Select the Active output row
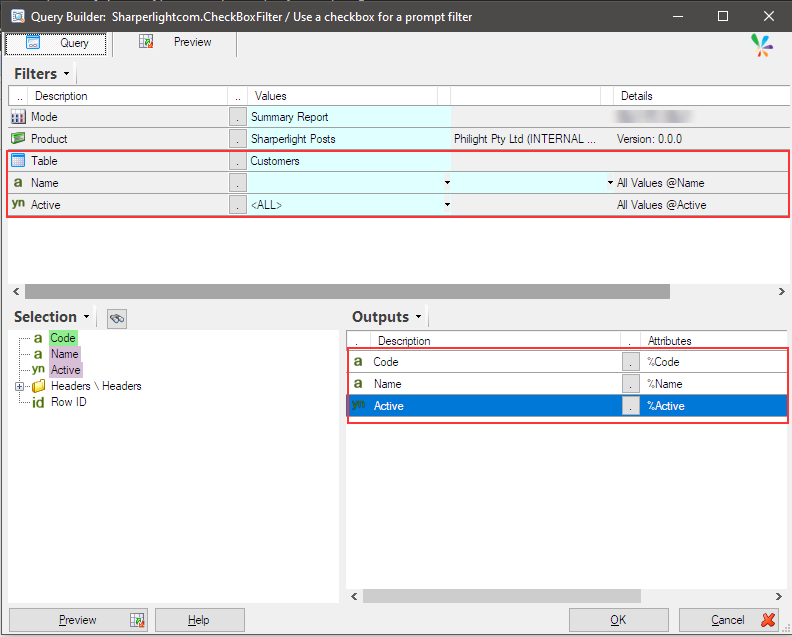This screenshot has width=792, height=637. click(x=567, y=406)
